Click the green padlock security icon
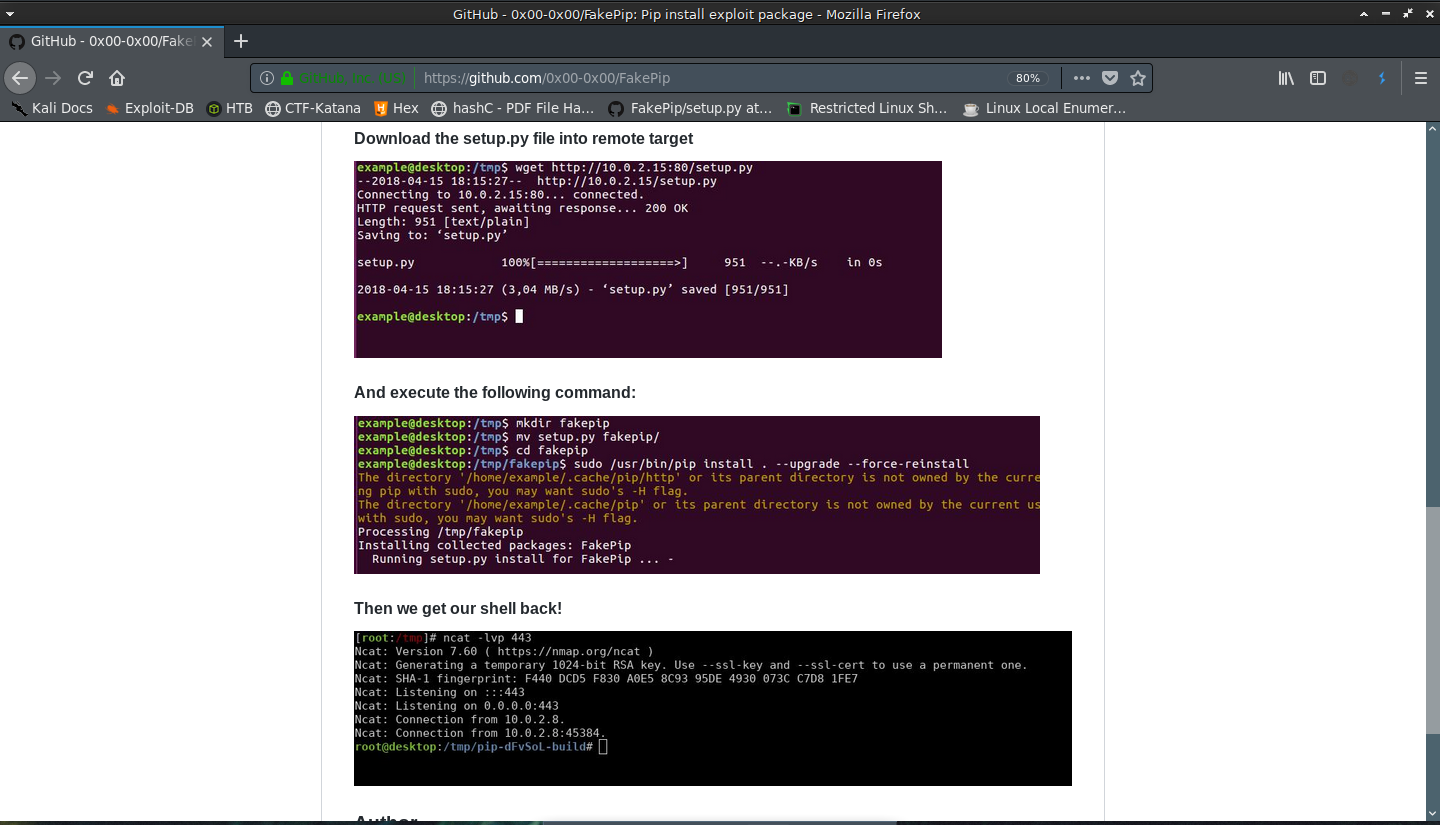The height and width of the screenshot is (825, 1440). (x=287, y=78)
